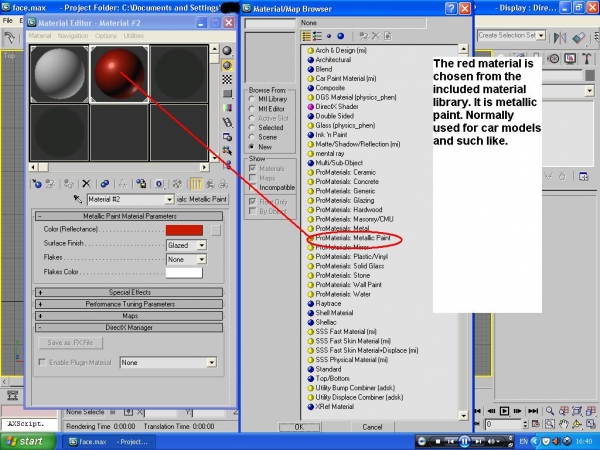This screenshot has width=600, height=450.
Task: Select the Mtl Editor radio button
Action: pos(251,109)
